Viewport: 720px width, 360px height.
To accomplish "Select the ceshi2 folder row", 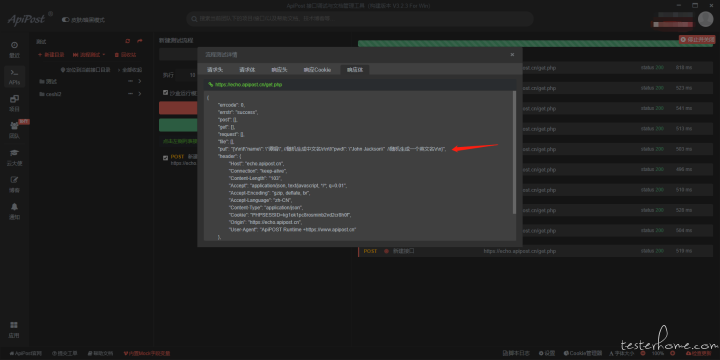I will [x=90, y=94].
